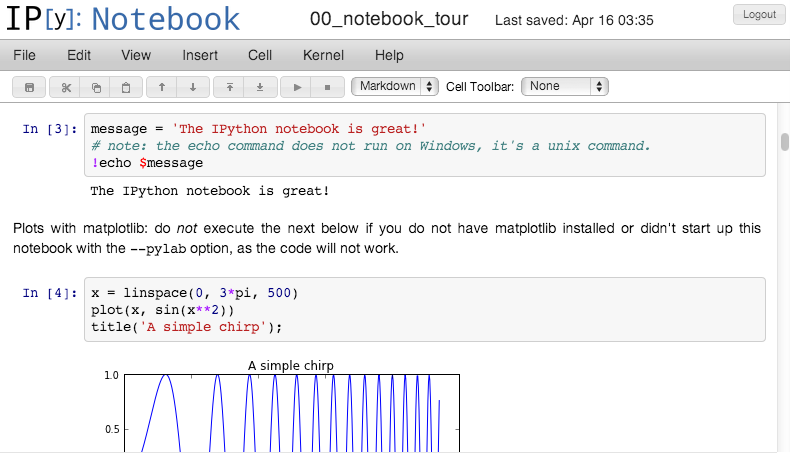790x453 pixels.
Task: Click inside the In [4] code cell
Action: [425, 309]
